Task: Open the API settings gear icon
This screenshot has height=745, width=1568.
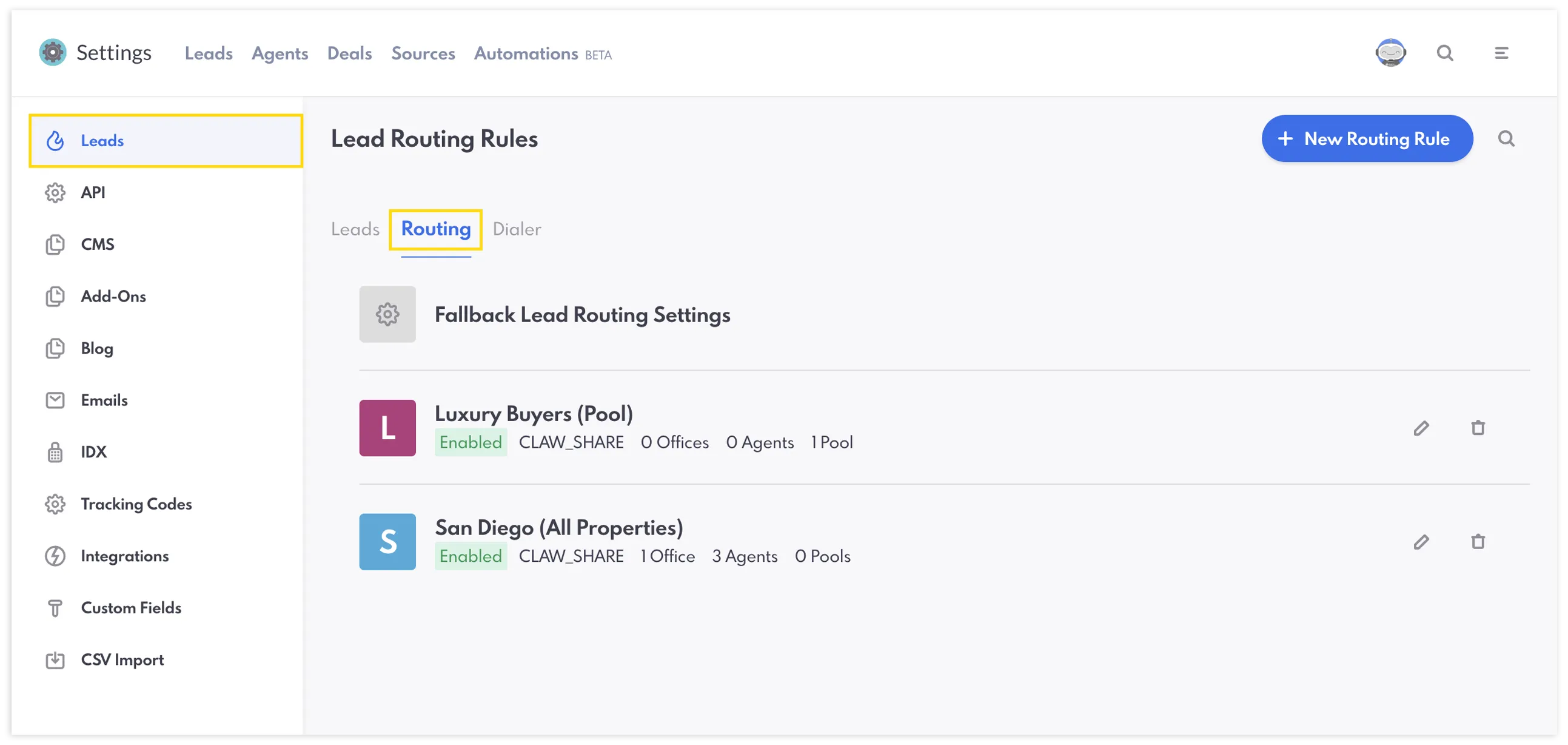Action: tap(55, 192)
